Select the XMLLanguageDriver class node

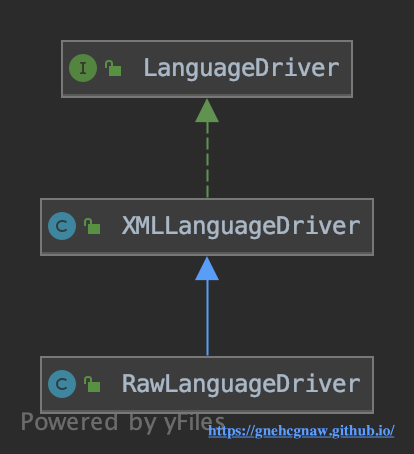click(207, 227)
